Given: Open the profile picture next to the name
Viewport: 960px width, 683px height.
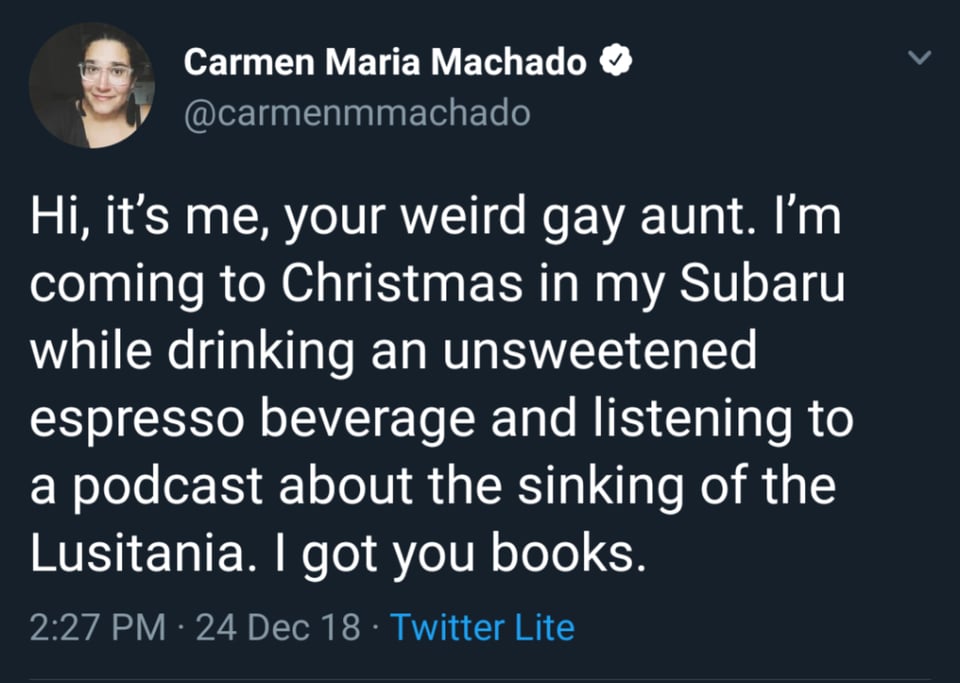Looking at the screenshot, I should click(x=92, y=84).
